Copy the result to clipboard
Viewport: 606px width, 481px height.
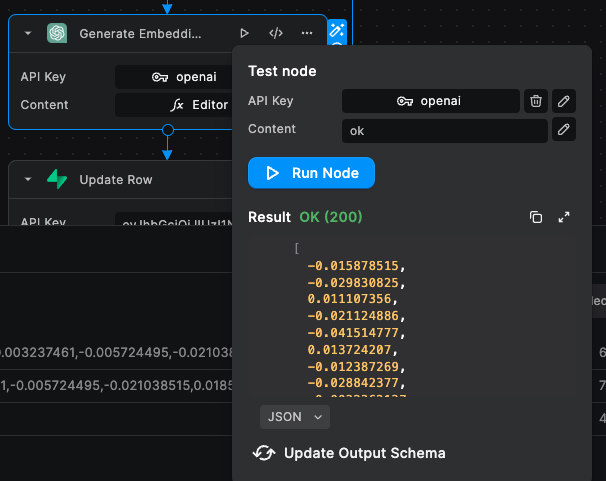click(536, 217)
